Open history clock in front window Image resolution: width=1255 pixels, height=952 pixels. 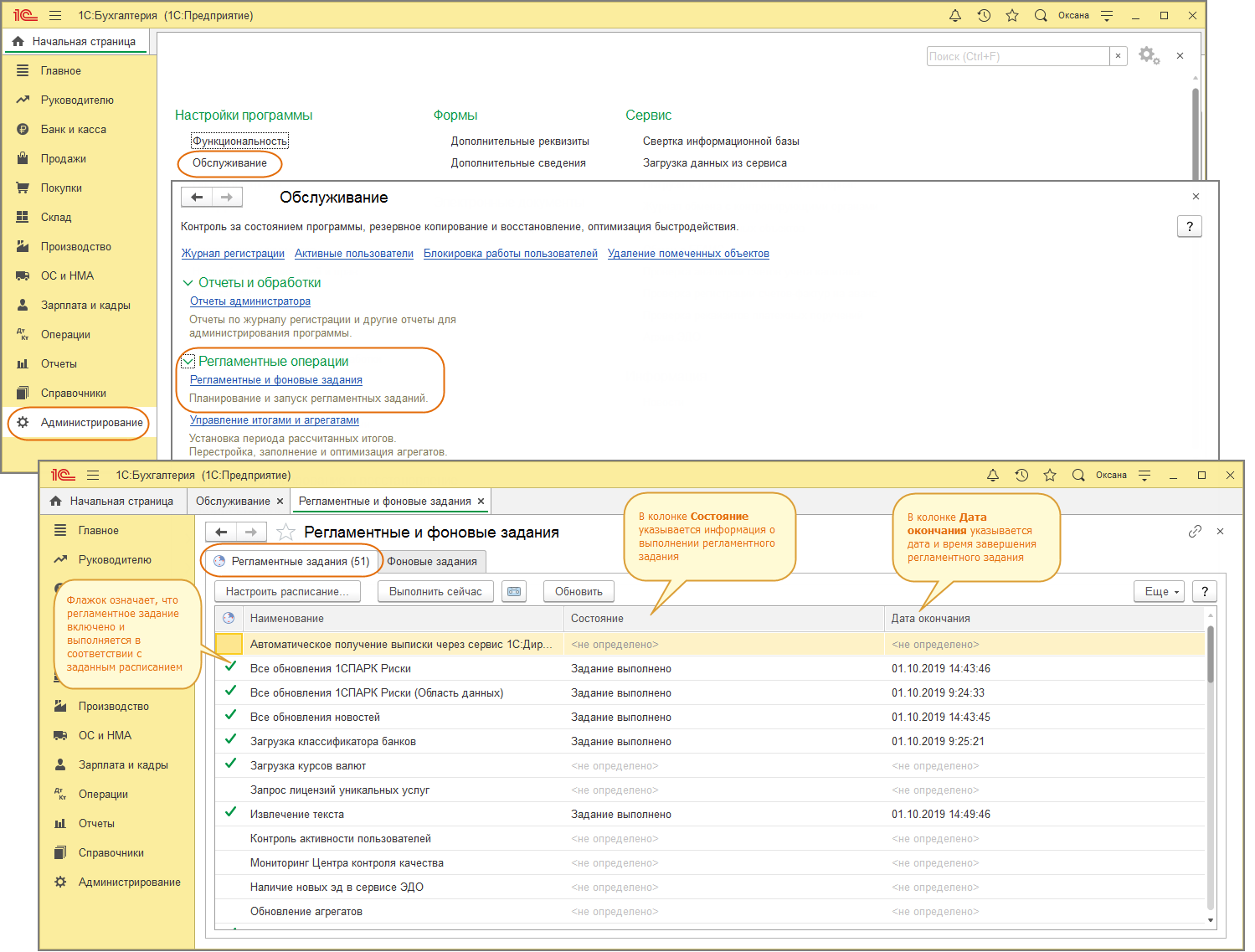[x=1021, y=475]
